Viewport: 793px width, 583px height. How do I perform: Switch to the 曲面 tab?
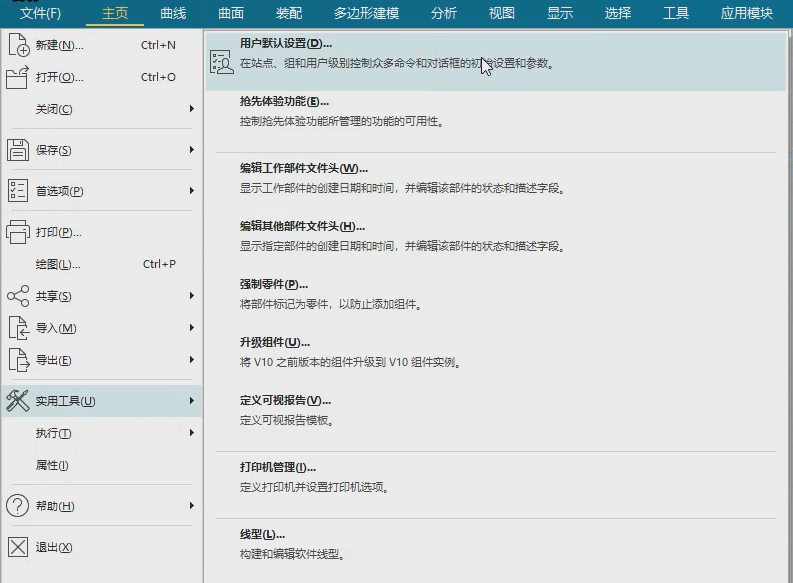click(231, 13)
